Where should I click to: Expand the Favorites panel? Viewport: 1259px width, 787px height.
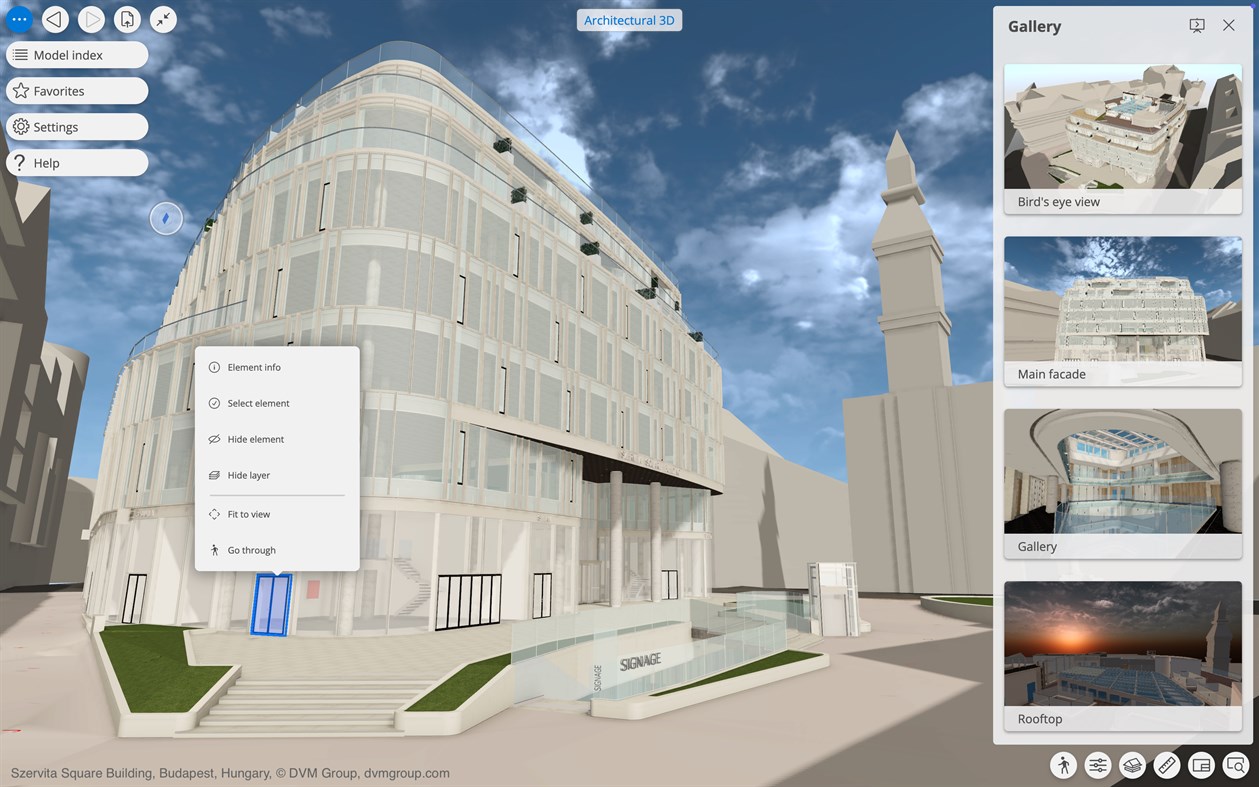tap(70, 90)
